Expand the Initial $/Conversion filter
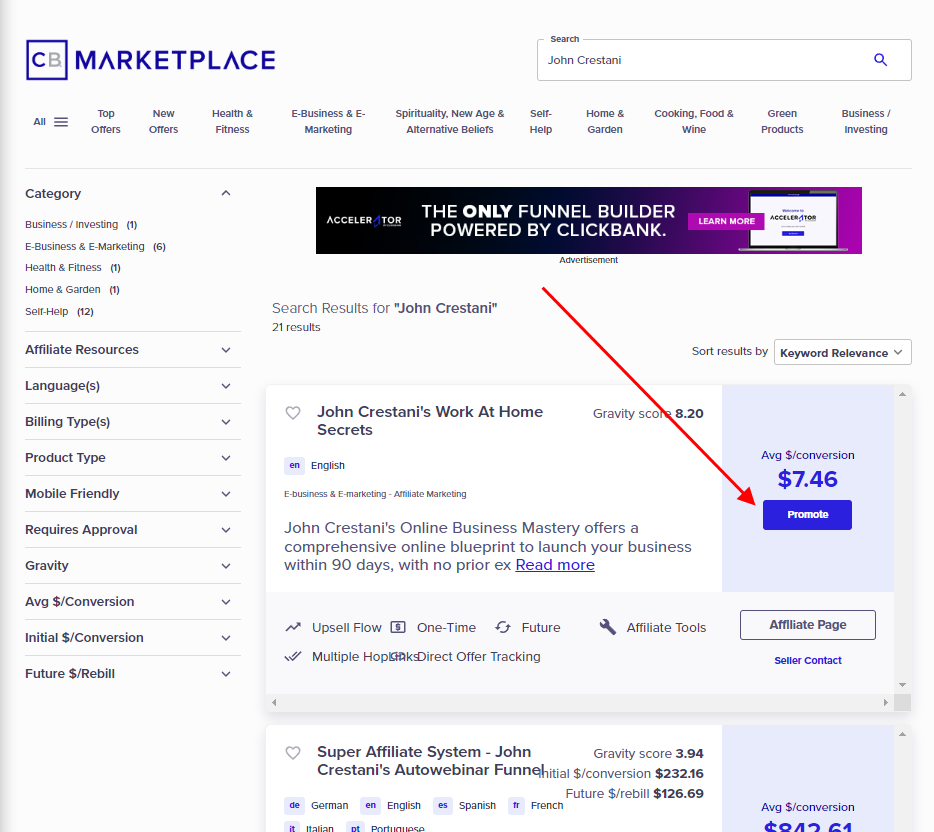Image resolution: width=934 pixels, height=832 pixels. click(x=226, y=638)
